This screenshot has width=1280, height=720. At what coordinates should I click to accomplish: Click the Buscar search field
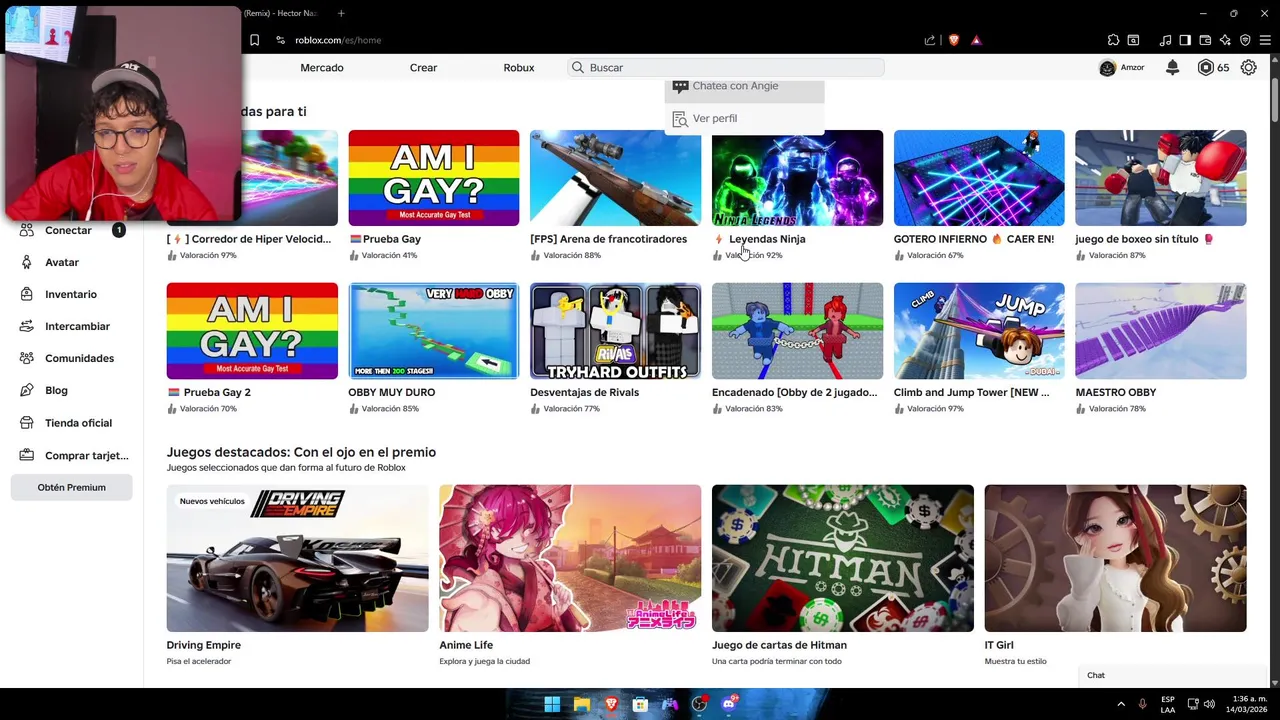[x=726, y=67]
